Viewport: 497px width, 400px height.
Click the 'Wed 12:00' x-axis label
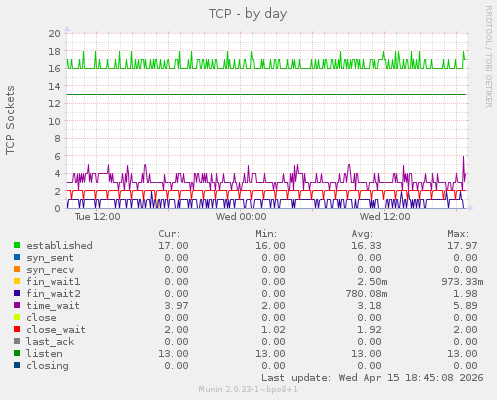(385, 217)
